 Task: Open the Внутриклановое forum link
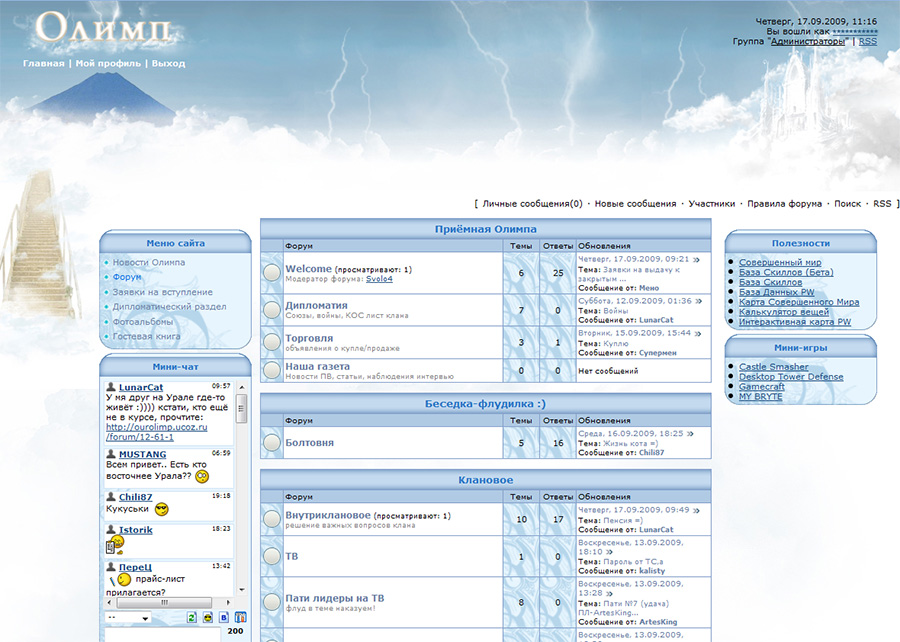pyautogui.click(x=328, y=515)
